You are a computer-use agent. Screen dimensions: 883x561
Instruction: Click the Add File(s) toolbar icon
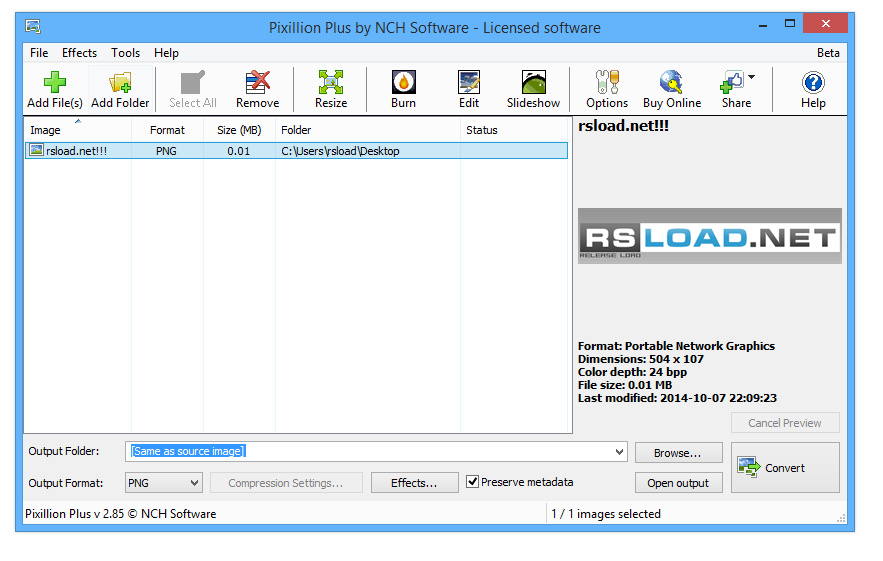click(54, 83)
